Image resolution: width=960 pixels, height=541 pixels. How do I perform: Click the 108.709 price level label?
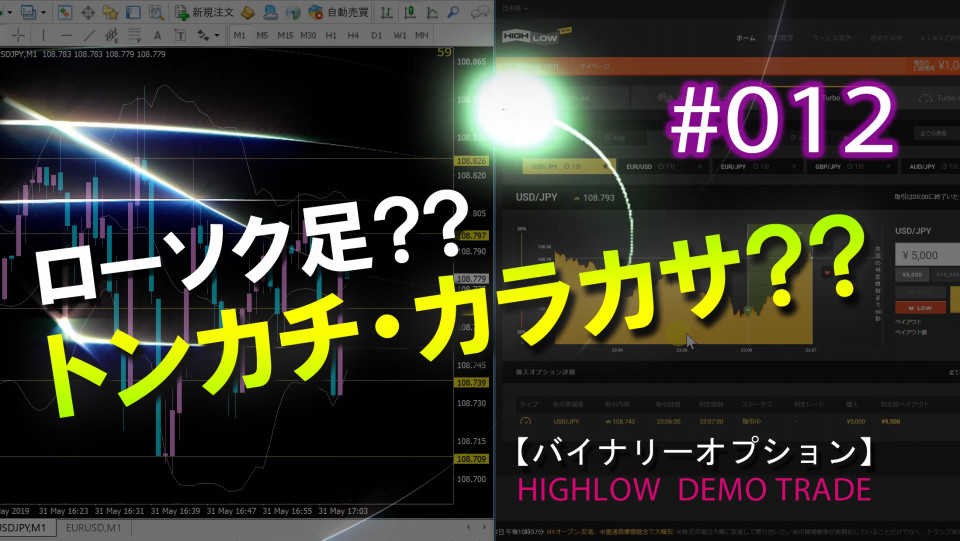click(x=471, y=458)
